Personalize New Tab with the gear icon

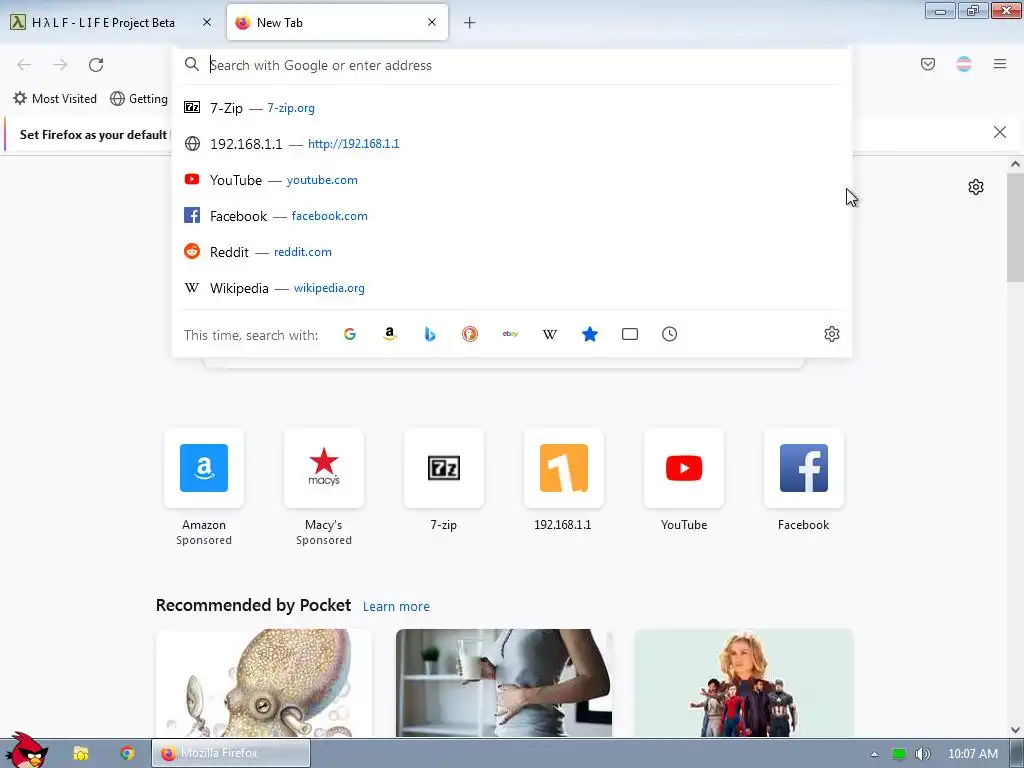(x=976, y=187)
